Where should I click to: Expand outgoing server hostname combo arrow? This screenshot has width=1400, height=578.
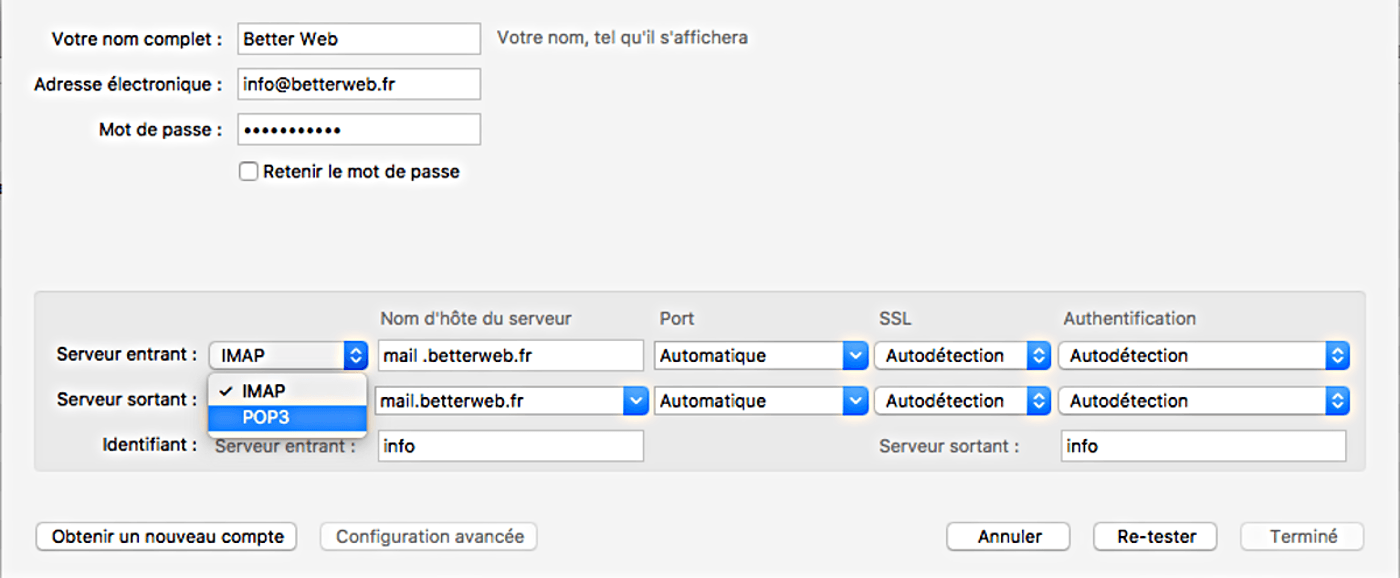635,401
